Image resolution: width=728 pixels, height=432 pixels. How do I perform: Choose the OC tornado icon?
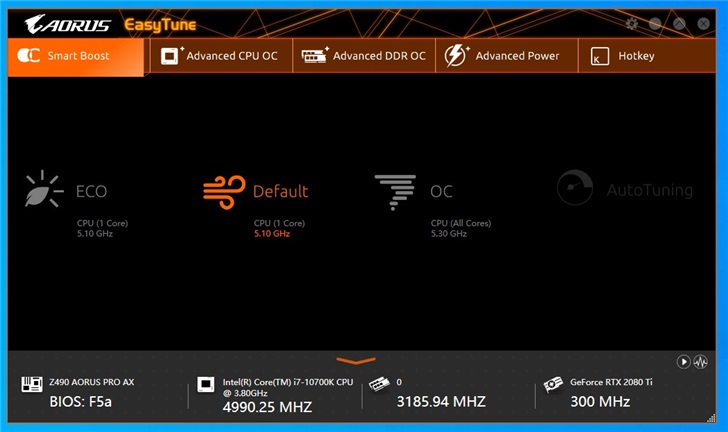point(395,192)
